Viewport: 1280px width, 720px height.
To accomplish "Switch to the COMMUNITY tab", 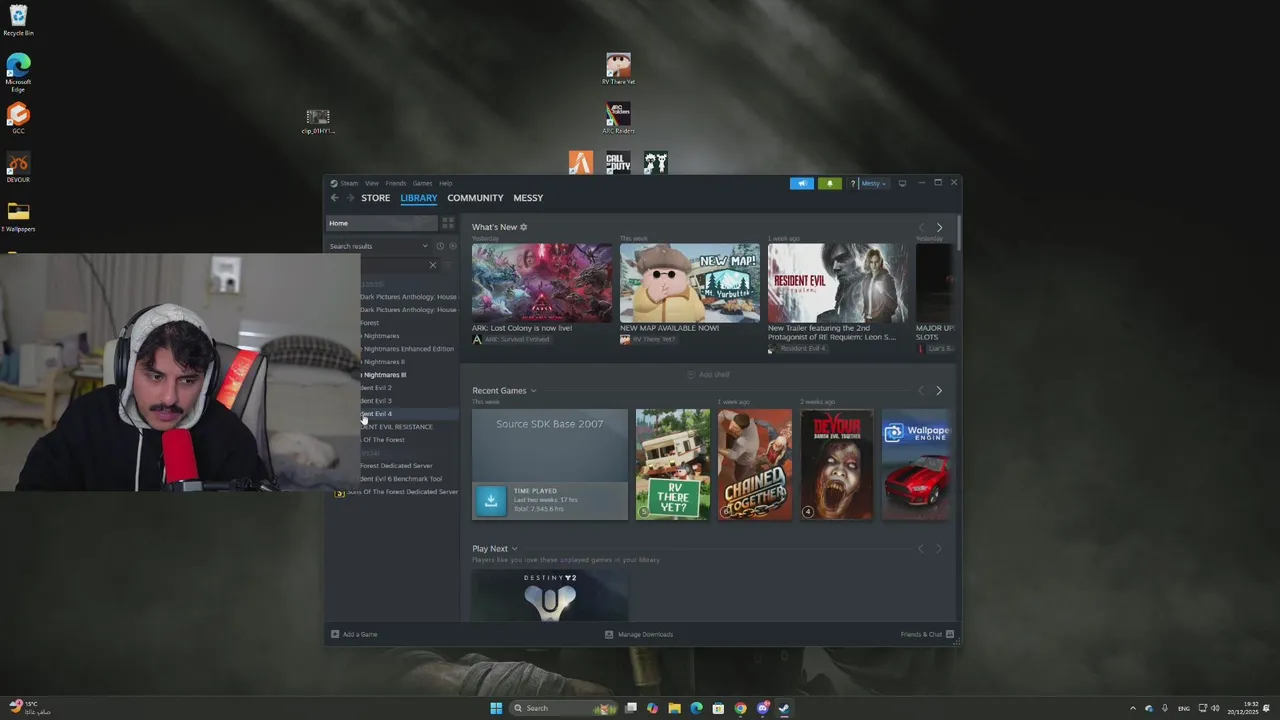I will click(475, 198).
